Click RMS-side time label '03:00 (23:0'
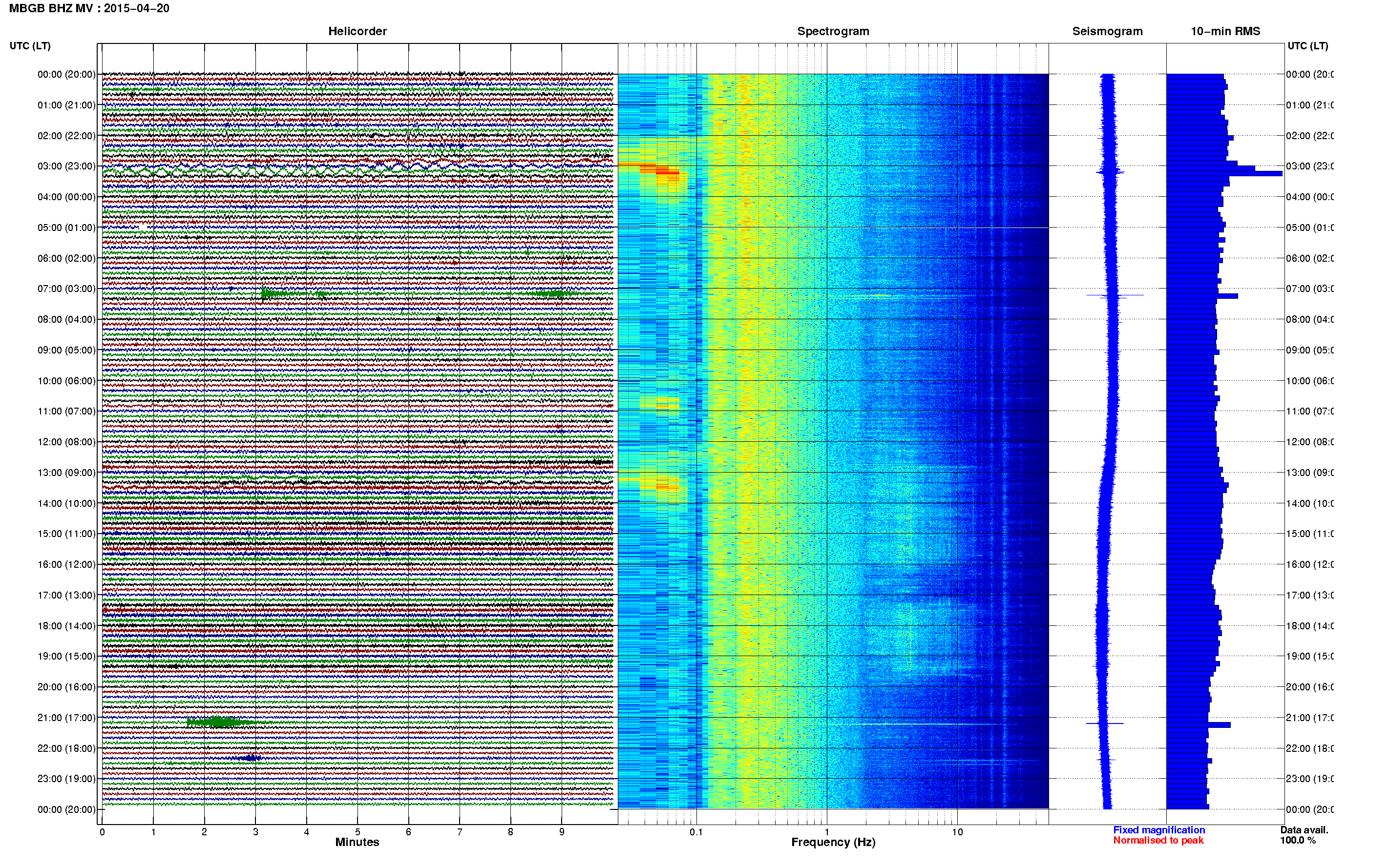Image resolution: width=1389 pixels, height=868 pixels. 1310,166
